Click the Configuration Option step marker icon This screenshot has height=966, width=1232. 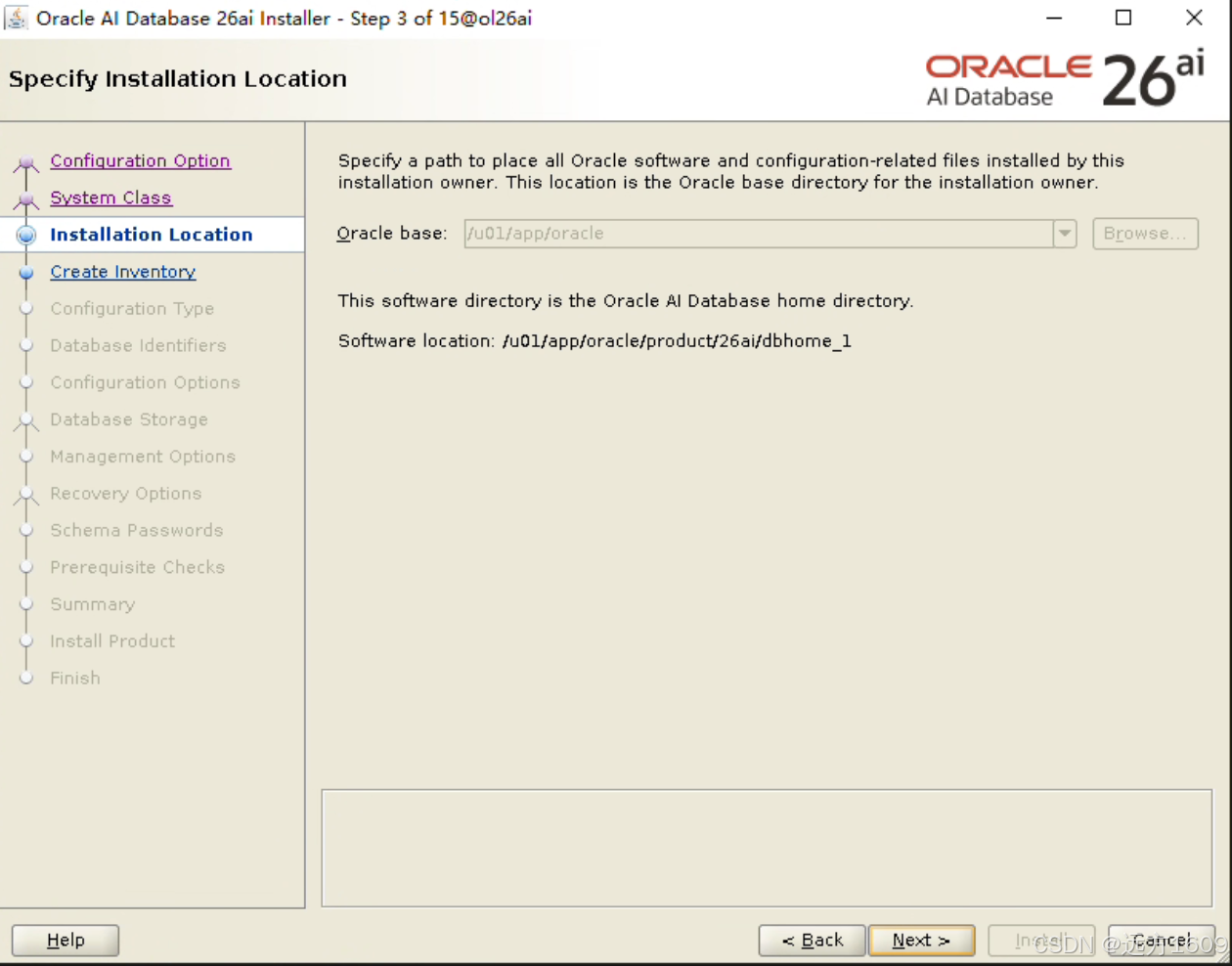[x=26, y=163]
